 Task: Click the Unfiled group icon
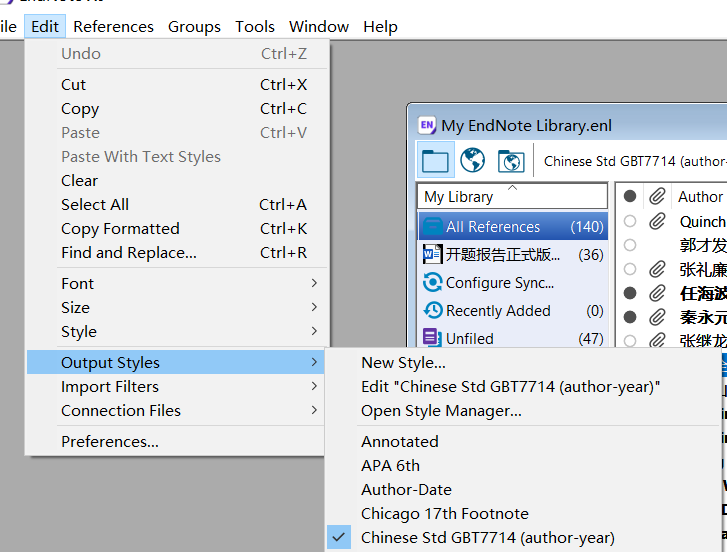click(432, 338)
